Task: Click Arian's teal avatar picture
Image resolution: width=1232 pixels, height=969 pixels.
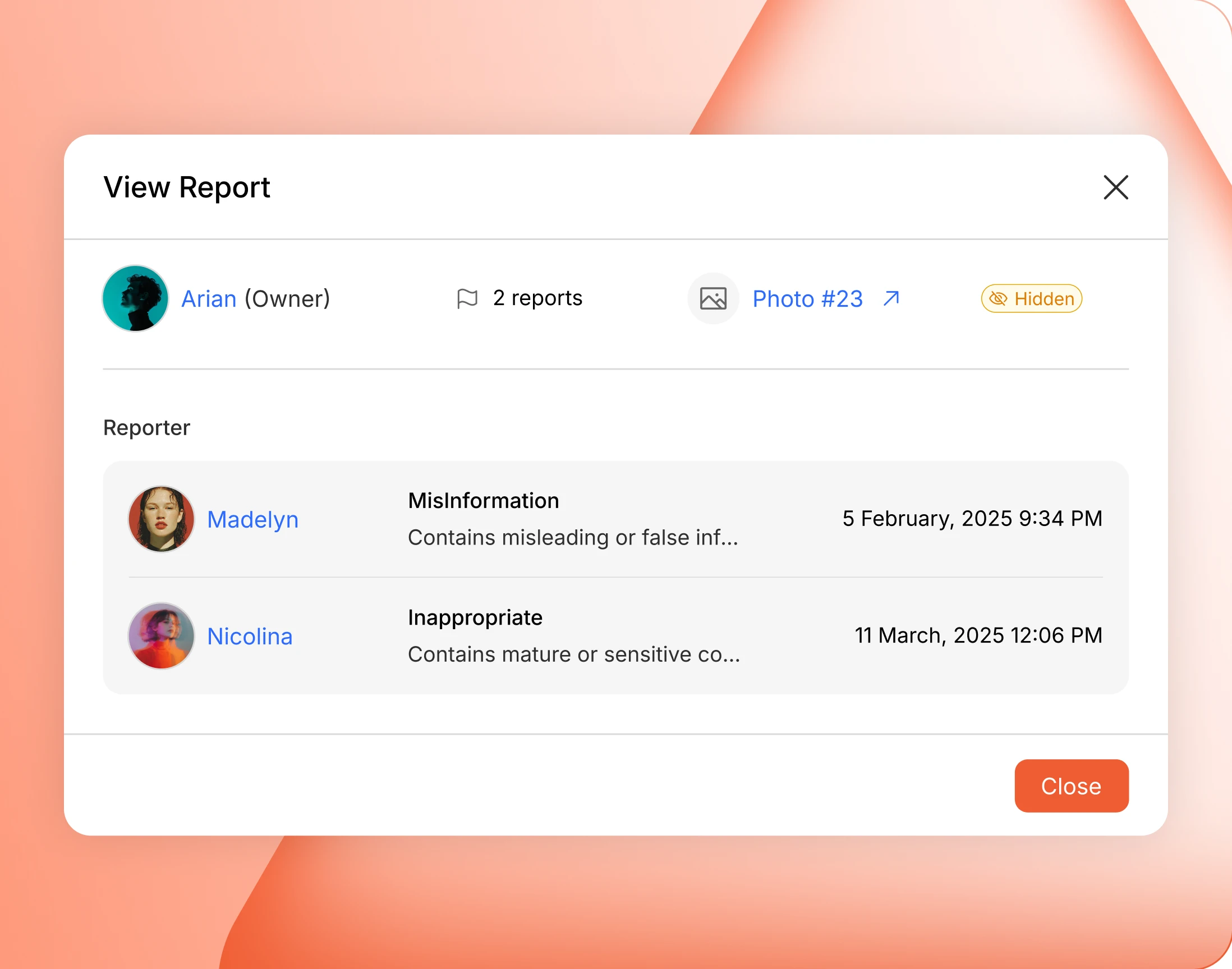Action: 135,298
